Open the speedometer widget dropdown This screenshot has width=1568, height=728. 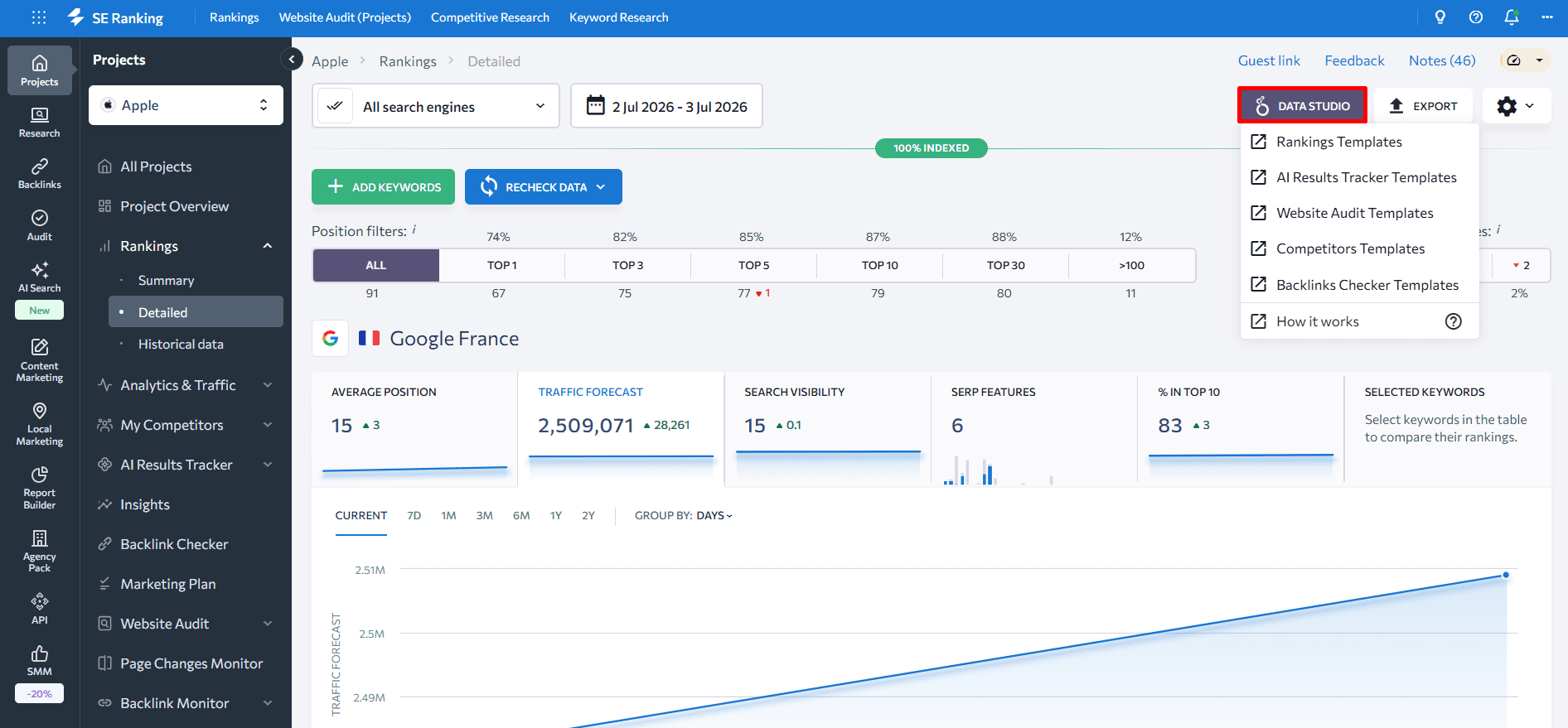click(x=1526, y=60)
